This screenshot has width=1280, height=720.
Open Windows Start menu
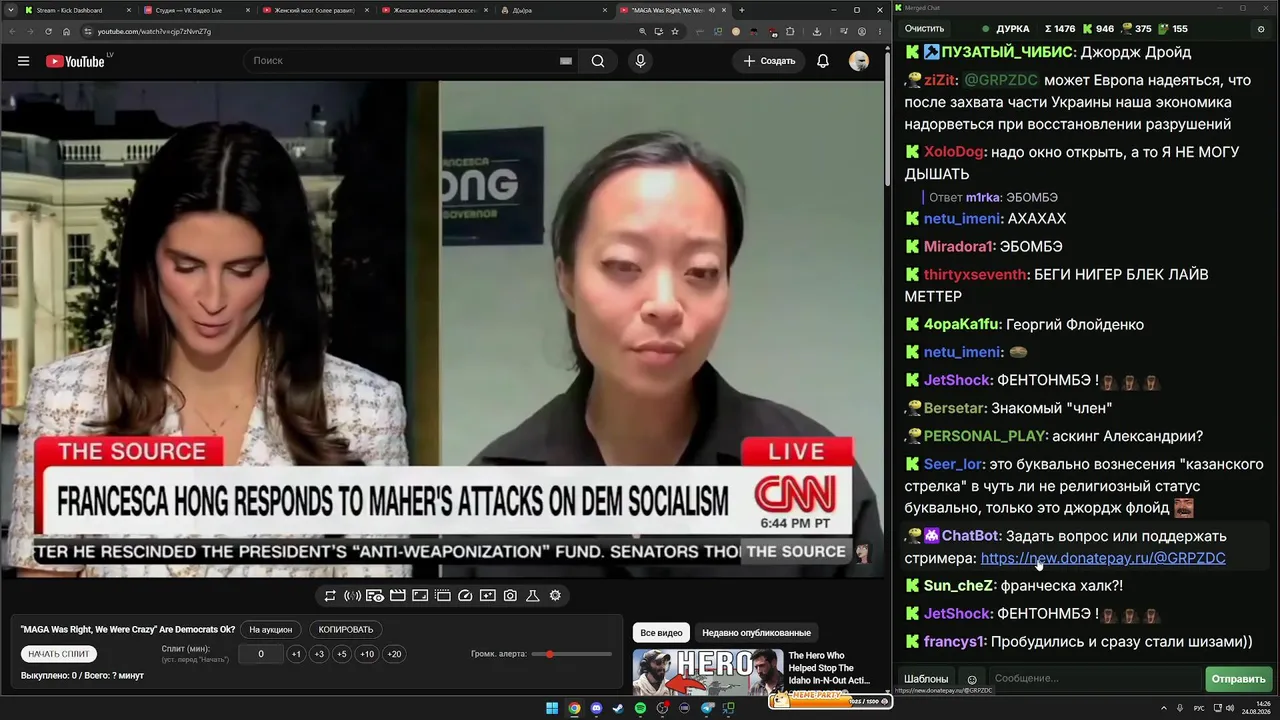coord(551,708)
